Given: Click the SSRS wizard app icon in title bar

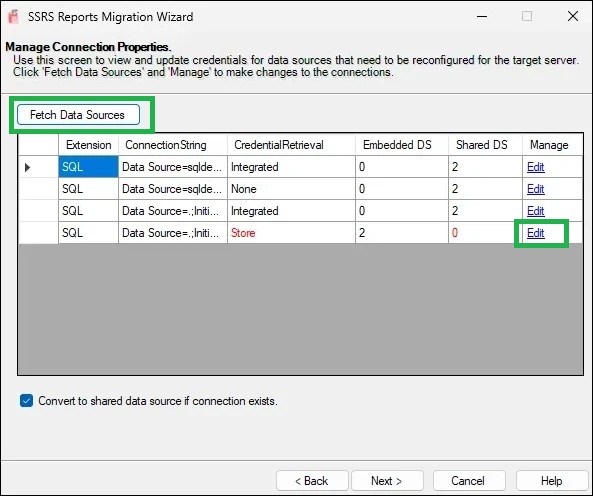Looking at the screenshot, I should [14, 17].
